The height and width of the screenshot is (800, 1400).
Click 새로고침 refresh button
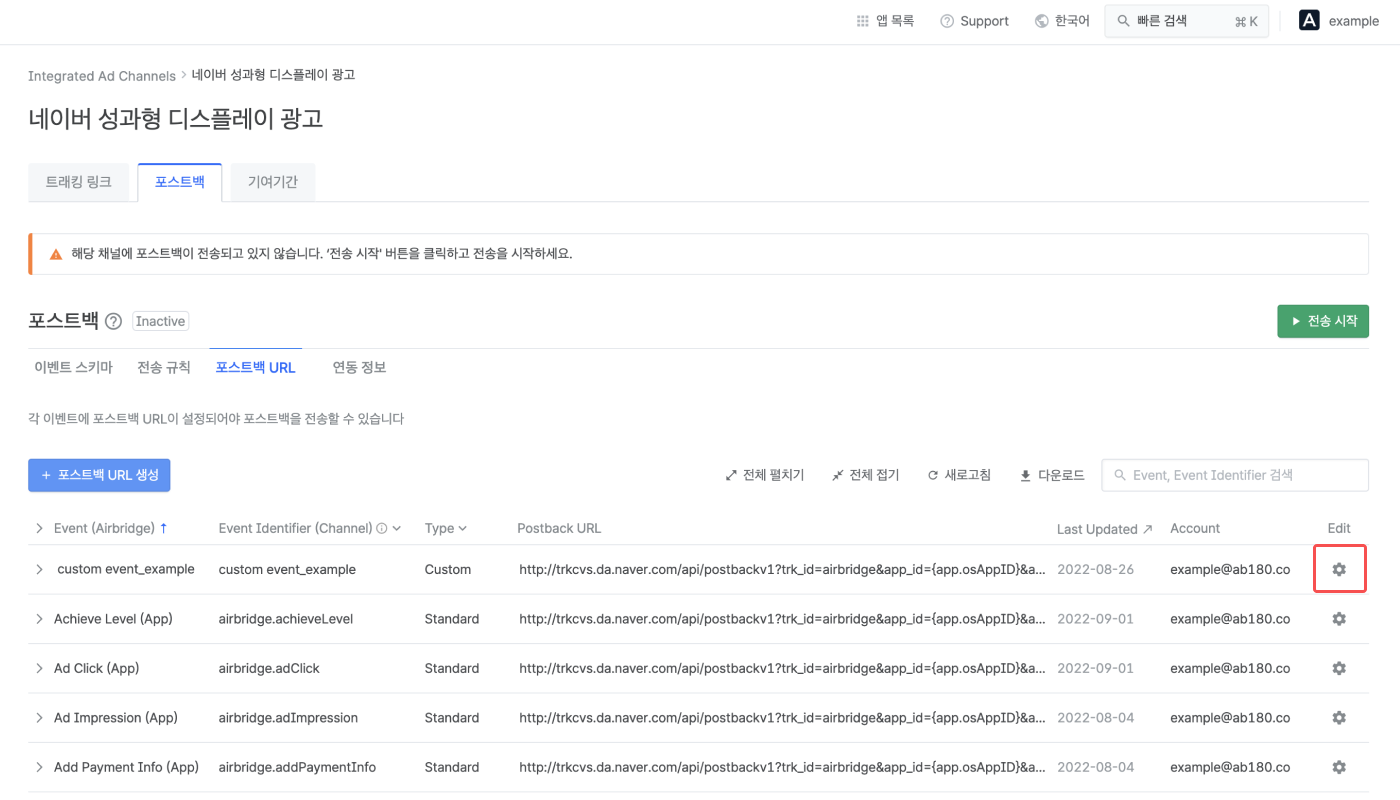[x=959, y=475]
